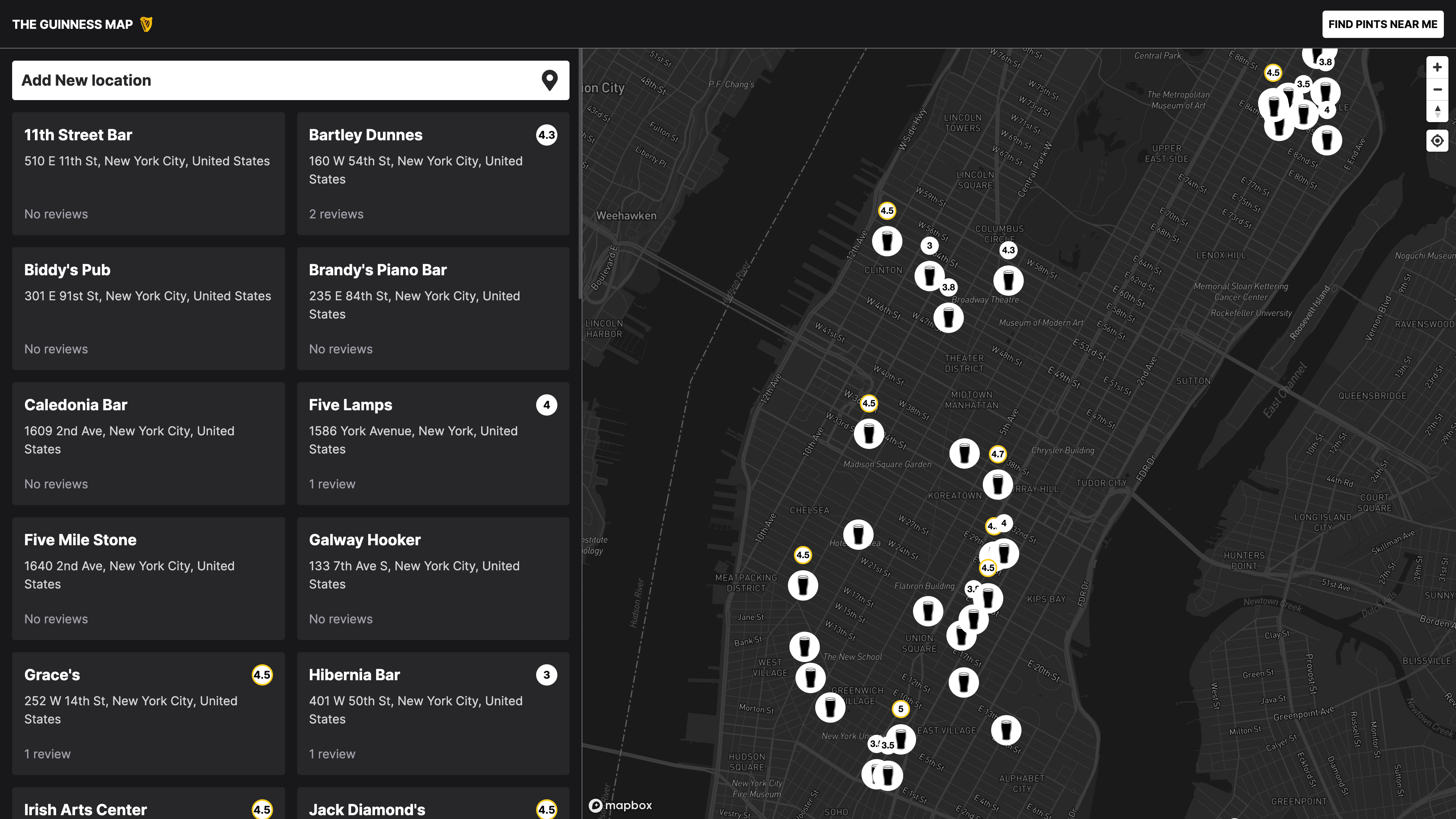Click the pint marker rated 4.5 in Meatpacking District
The height and width of the screenshot is (819, 1456).
point(803,585)
